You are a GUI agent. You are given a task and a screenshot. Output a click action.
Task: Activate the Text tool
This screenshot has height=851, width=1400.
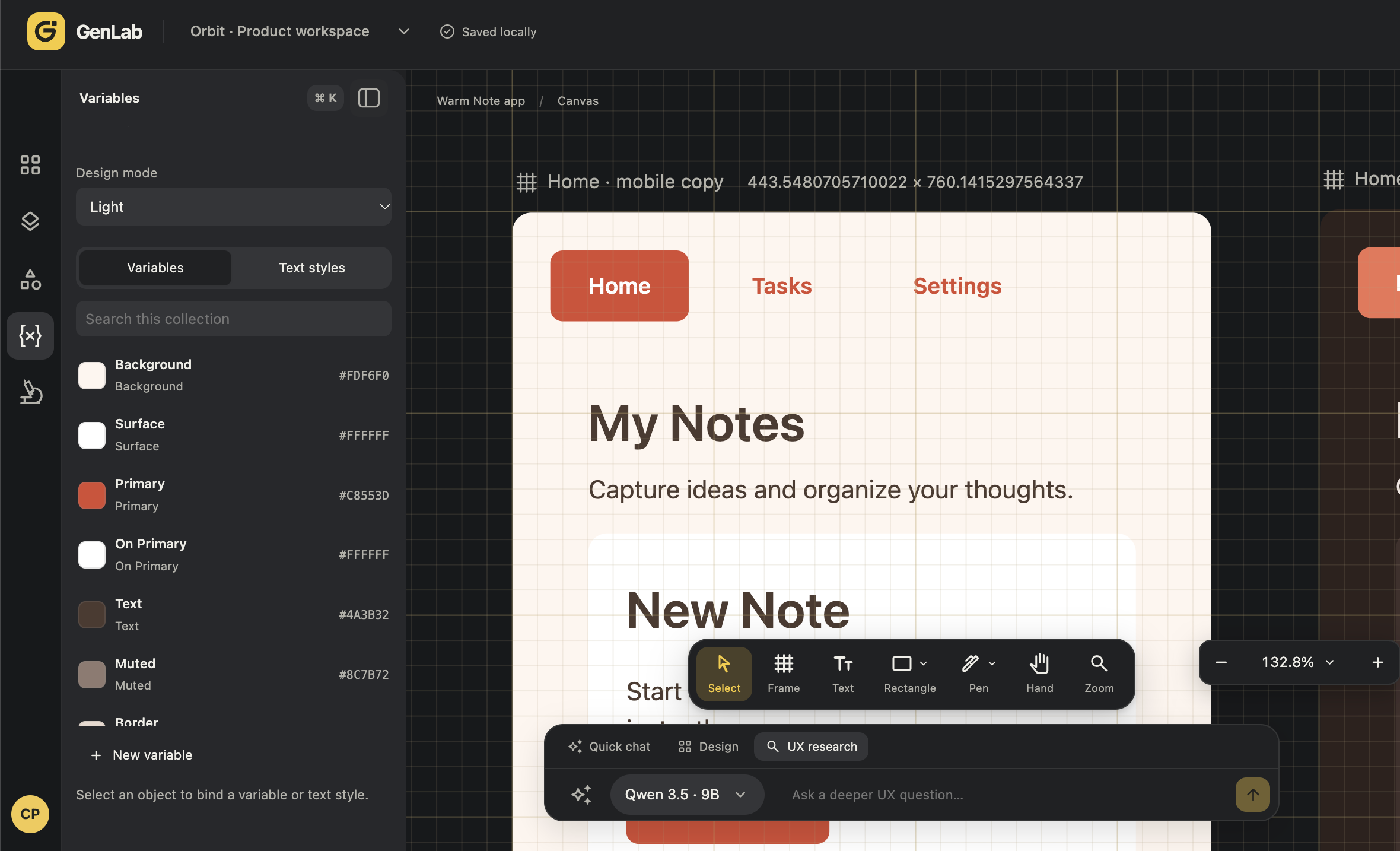(842, 674)
